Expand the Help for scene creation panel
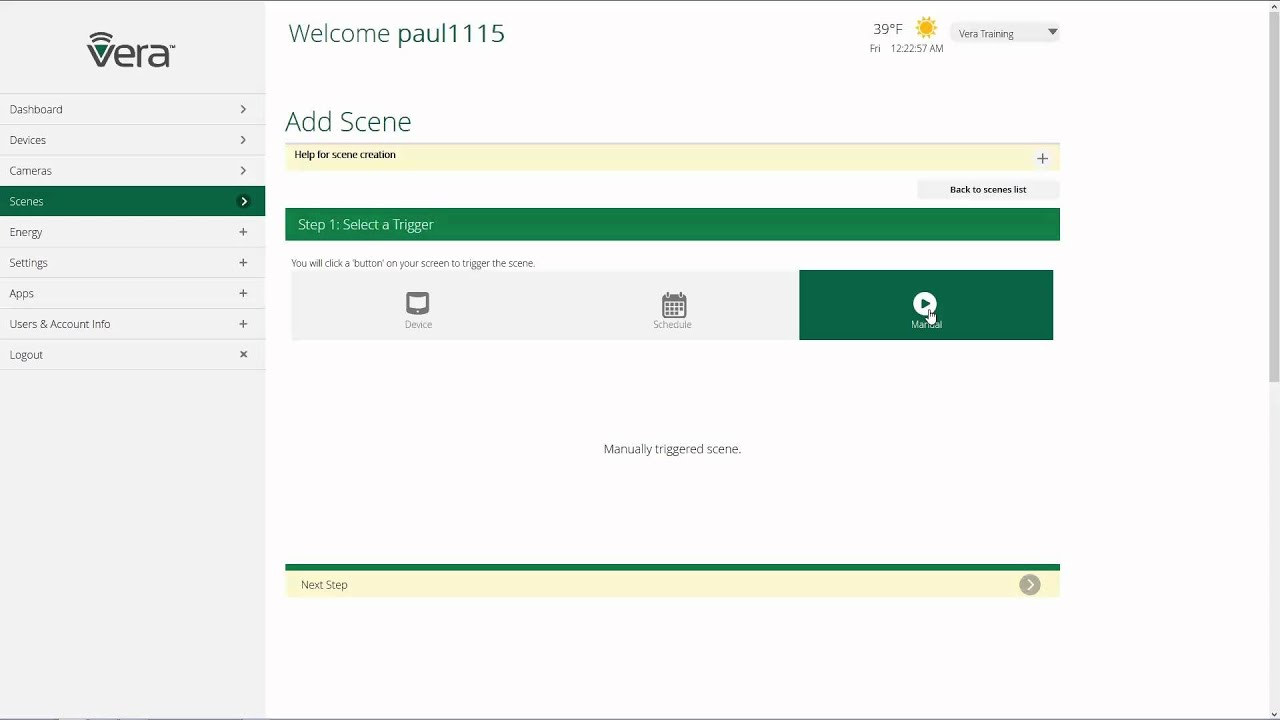1280x720 pixels. [x=1042, y=158]
